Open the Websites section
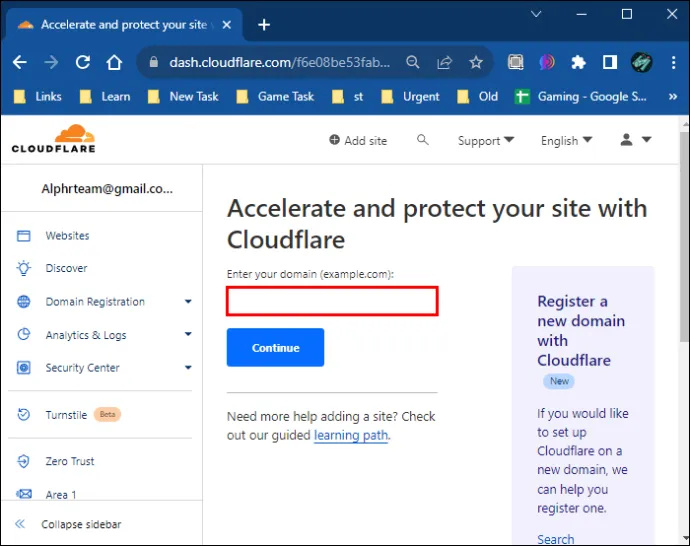 pyautogui.click(x=67, y=236)
